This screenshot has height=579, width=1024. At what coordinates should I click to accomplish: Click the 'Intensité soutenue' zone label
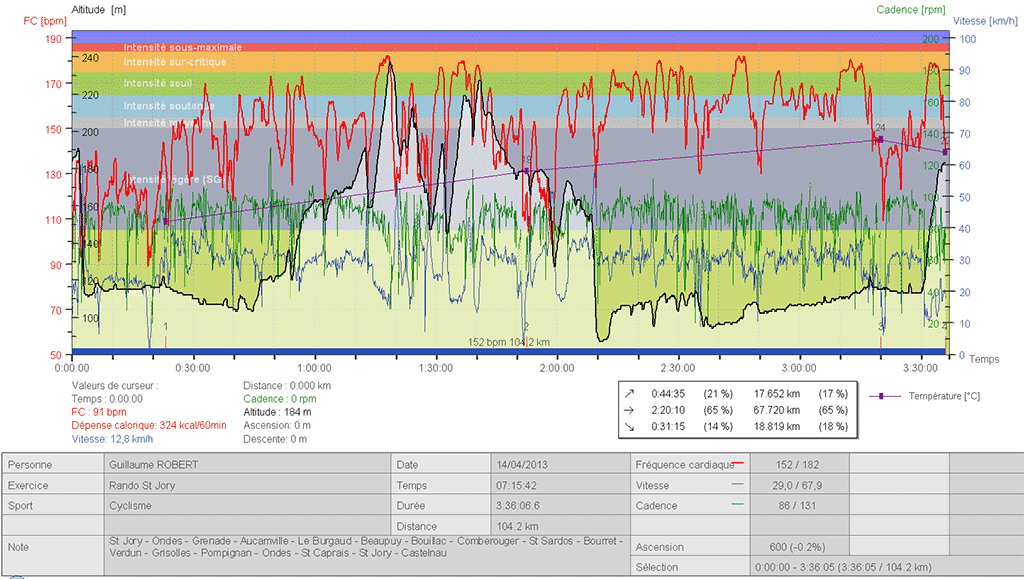coord(169,106)
